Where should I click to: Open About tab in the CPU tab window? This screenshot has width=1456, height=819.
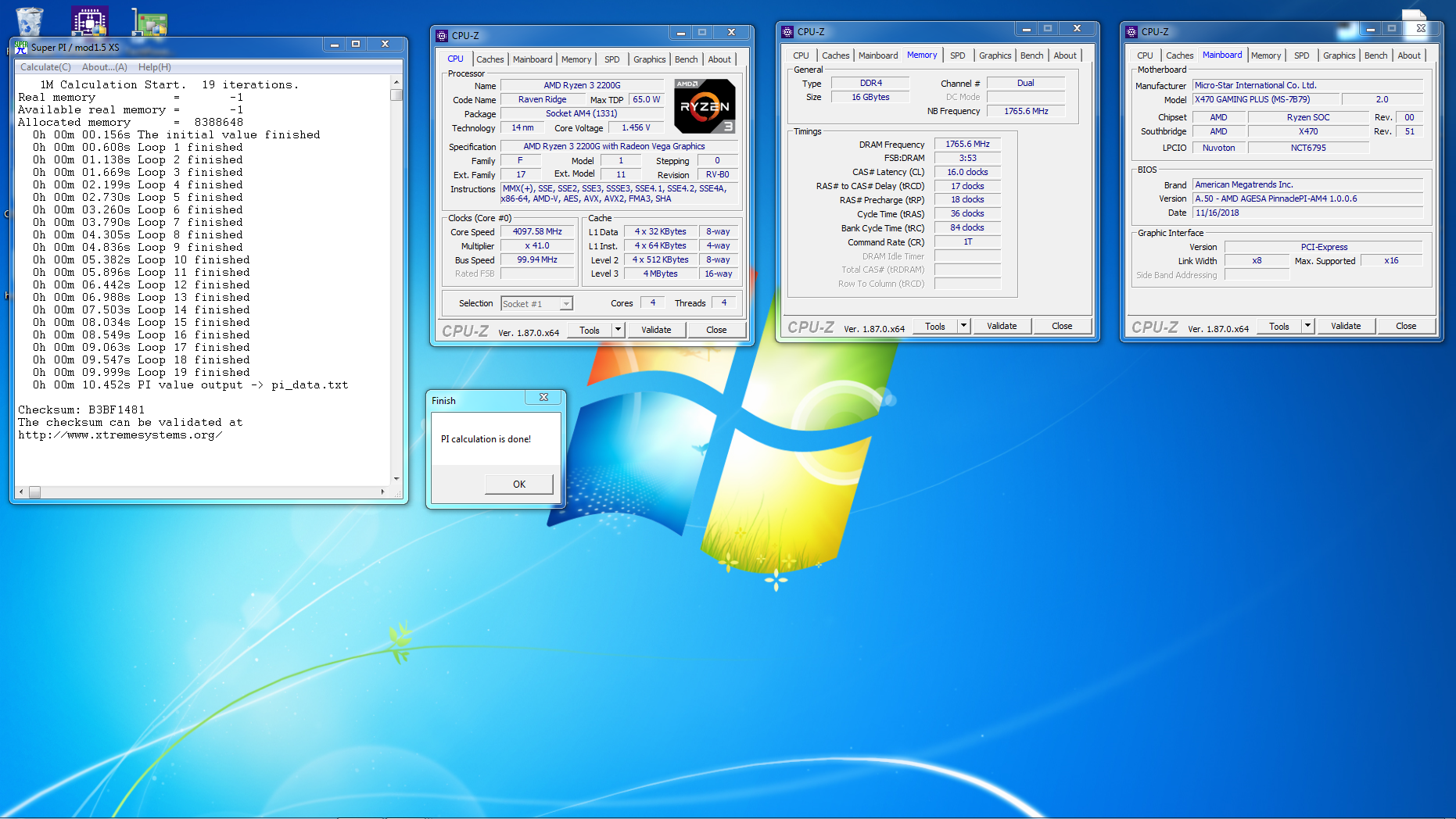[x=719, y=59]
